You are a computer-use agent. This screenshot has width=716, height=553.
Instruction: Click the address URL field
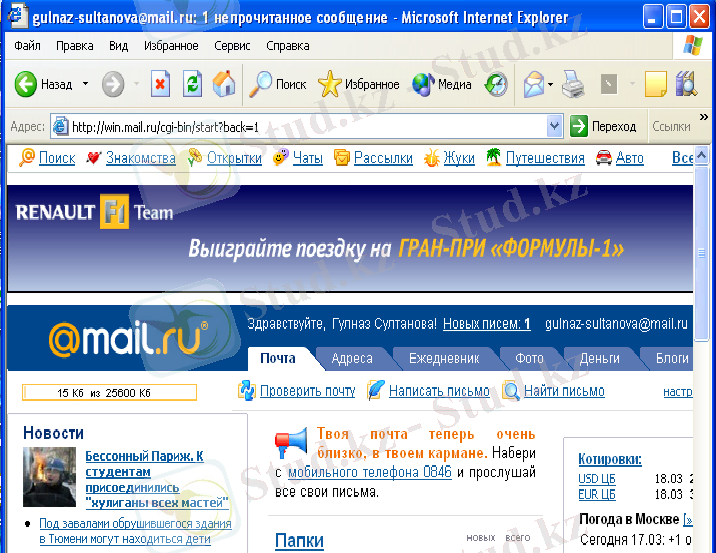[299, 126]
